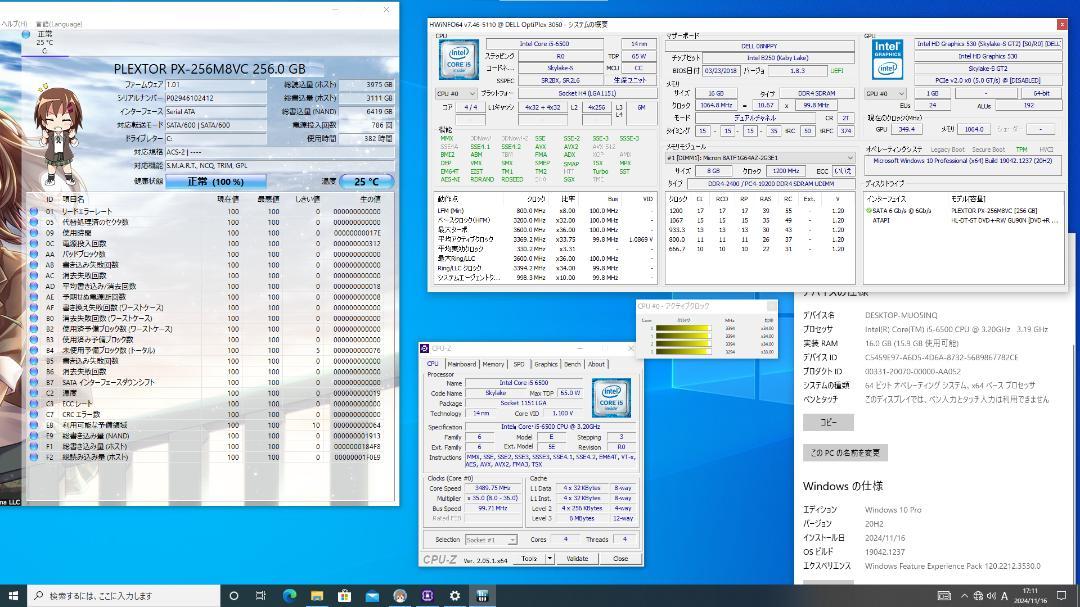Screen dimensions: 1080x607
Task: Open Settings gear icon on taskbar
Action: tap(455, 595)
